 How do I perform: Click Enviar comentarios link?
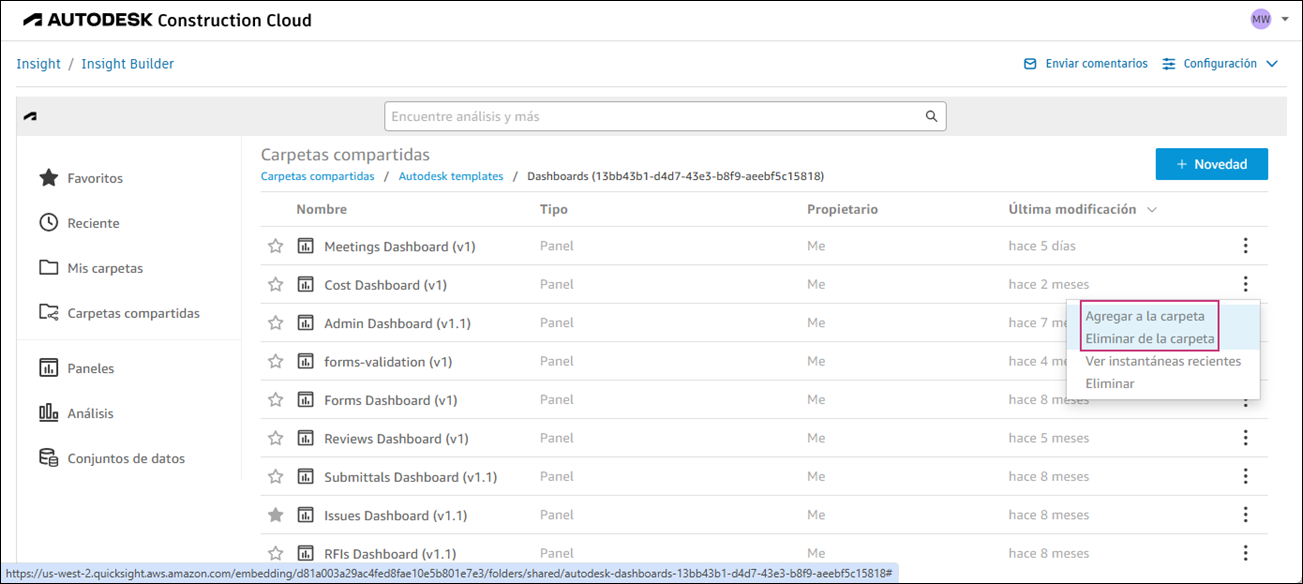point(1096,64)
